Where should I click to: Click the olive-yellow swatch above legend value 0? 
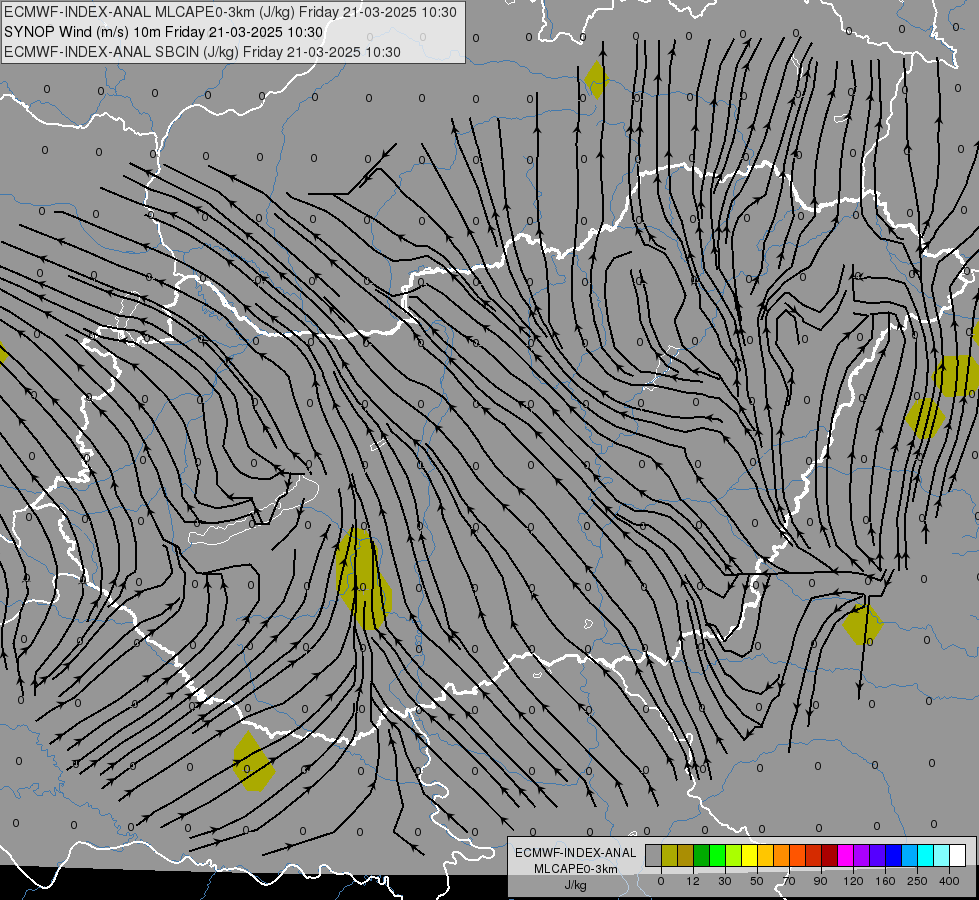tap(670, 855)
